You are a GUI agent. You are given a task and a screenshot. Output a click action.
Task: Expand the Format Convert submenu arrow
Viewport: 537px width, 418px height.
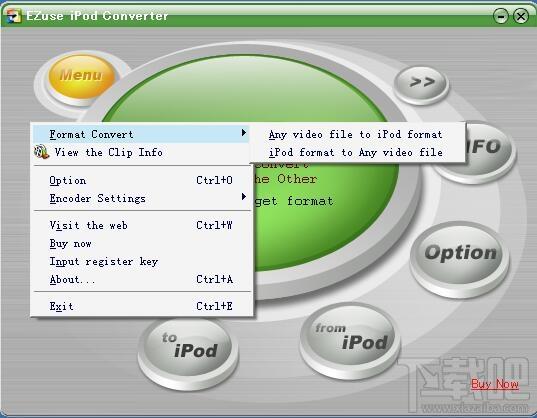[x=243, y=132]
